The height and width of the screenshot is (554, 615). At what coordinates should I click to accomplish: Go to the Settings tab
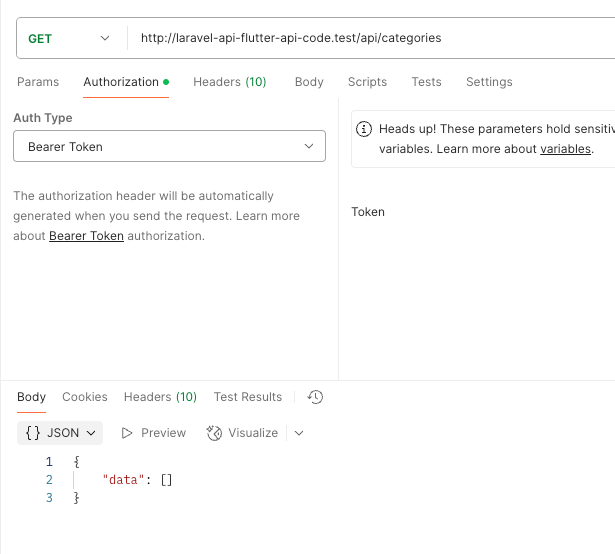tap(489, 82)
